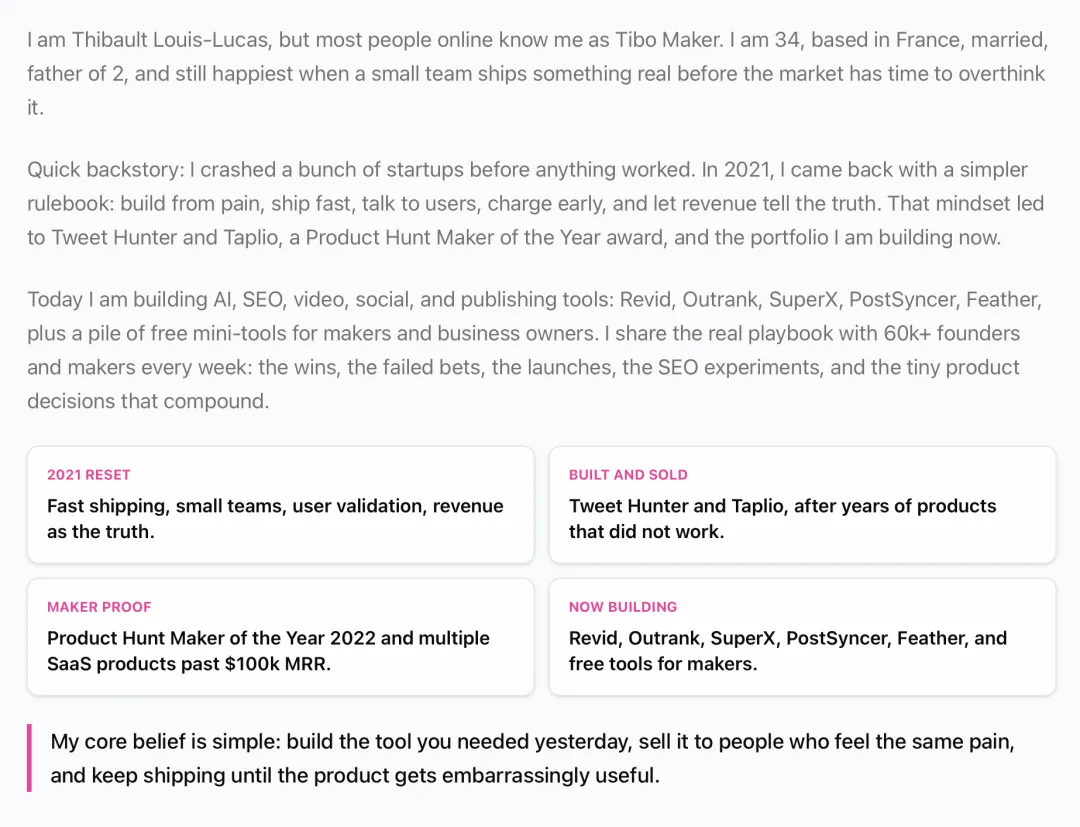Click 'Revid, Outrank, SuperX' in the Today paragraph

(x=729, y=300)
